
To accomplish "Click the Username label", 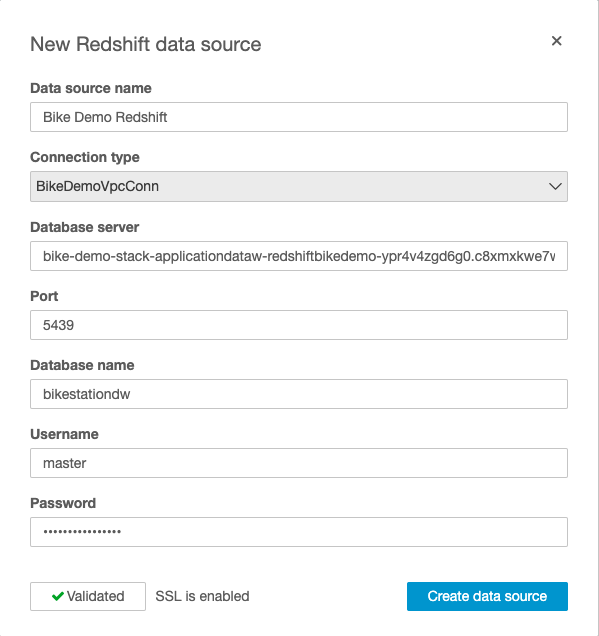I will (x=64, y=434).
